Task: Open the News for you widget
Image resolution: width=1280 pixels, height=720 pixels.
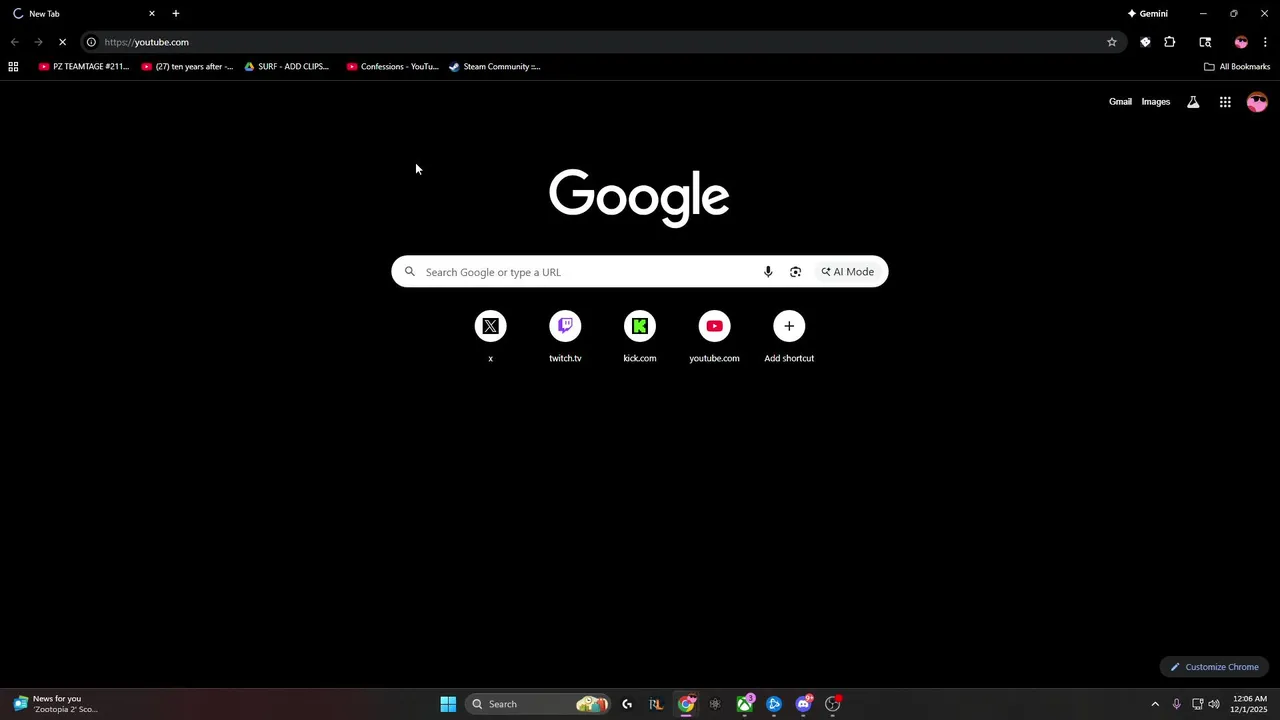Action: 55,704
